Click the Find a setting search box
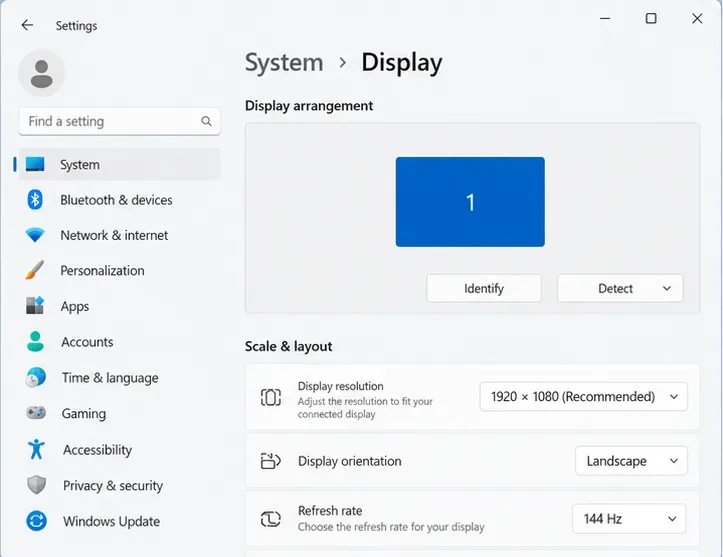The height and width of the screenshot is (557, 723). point(119,121)
